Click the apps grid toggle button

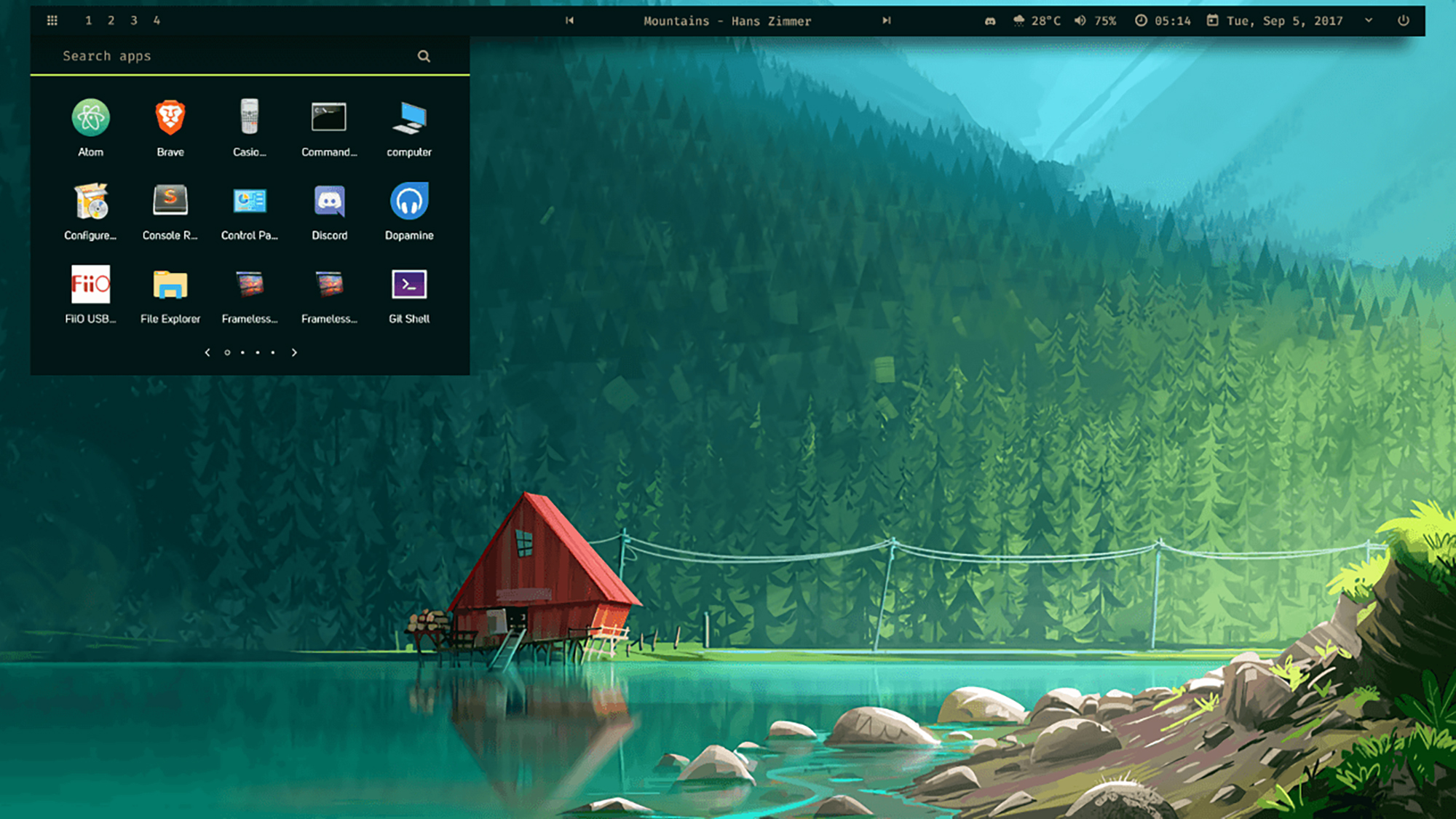(51, 20)
